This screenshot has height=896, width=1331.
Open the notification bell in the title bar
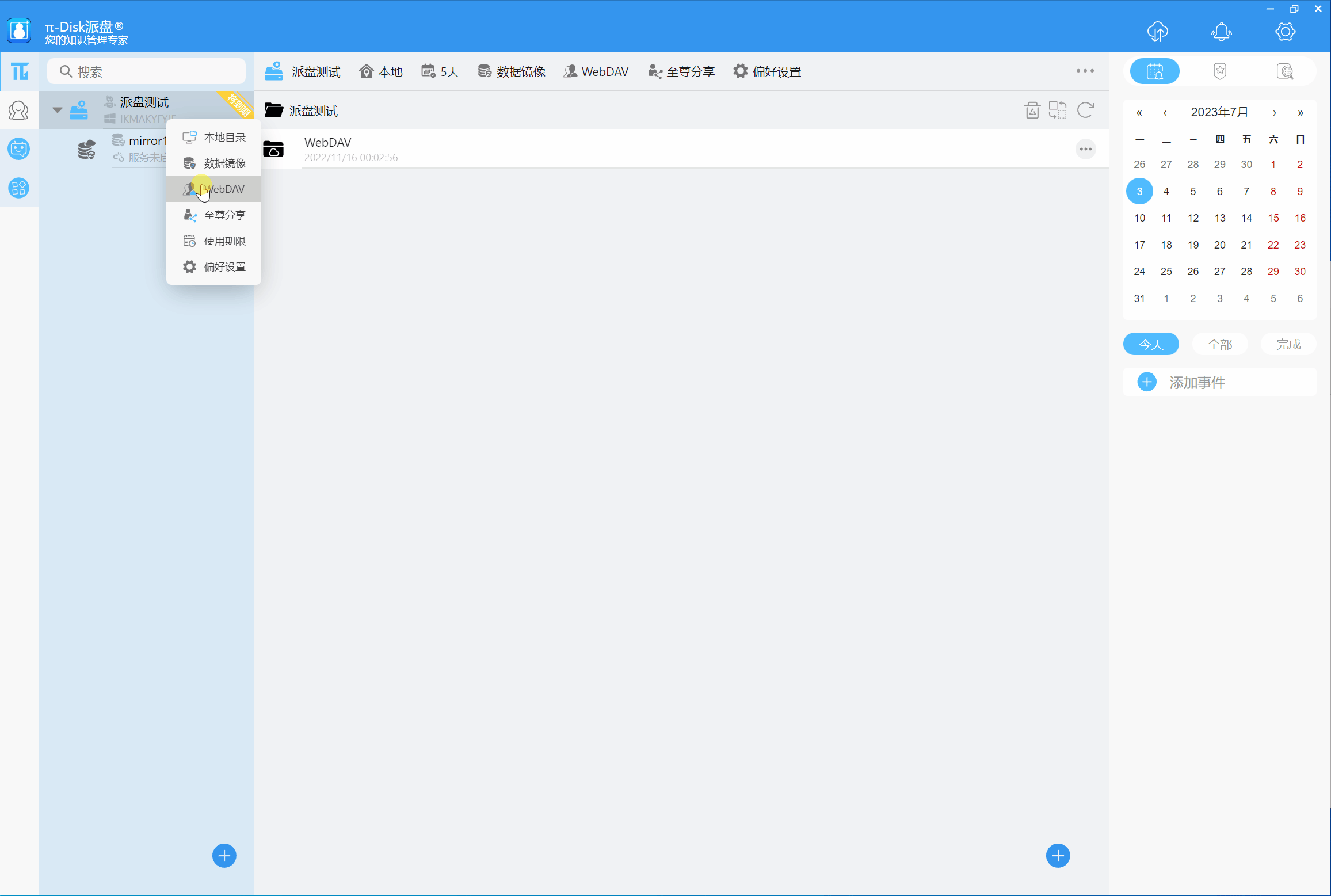1222,32
